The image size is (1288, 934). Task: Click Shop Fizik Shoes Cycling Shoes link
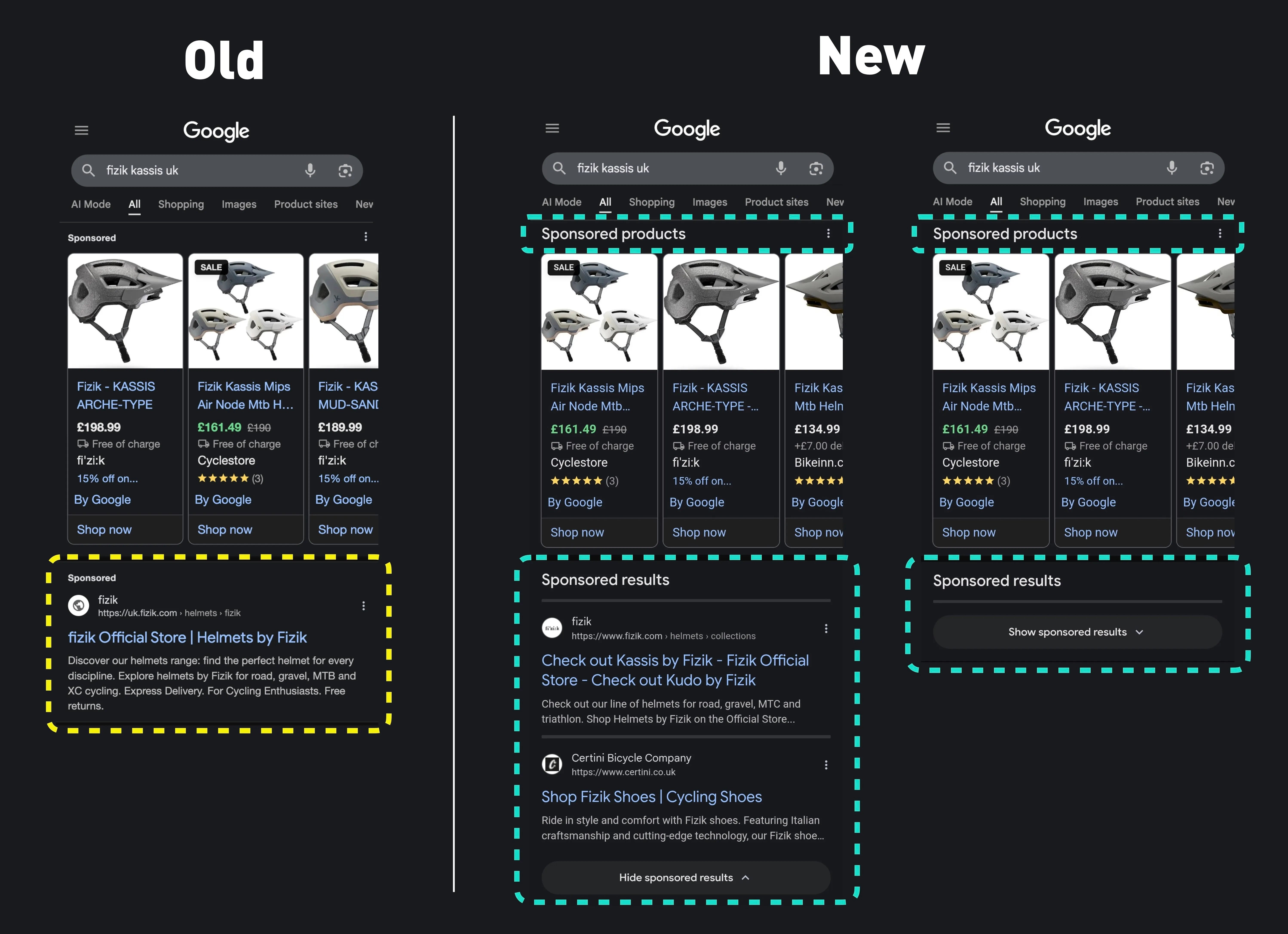coord(651,797)
